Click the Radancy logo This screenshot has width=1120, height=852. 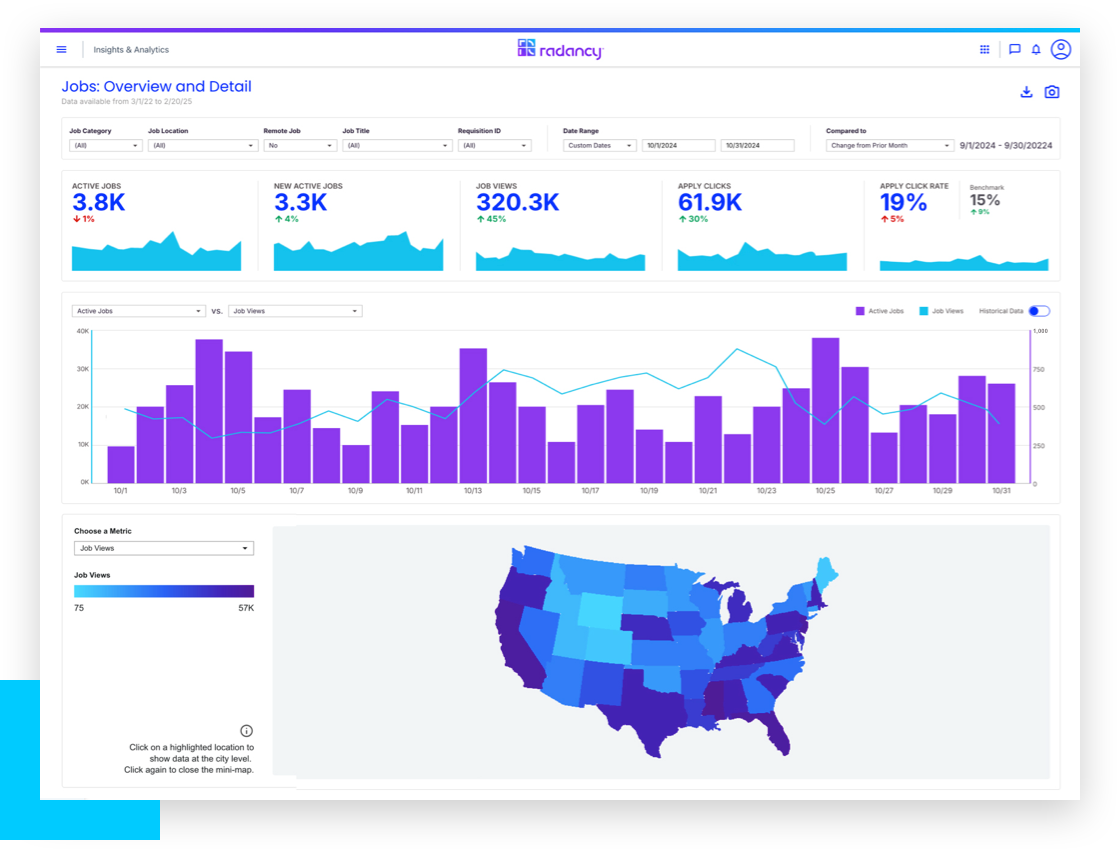[x=560, y=49]
